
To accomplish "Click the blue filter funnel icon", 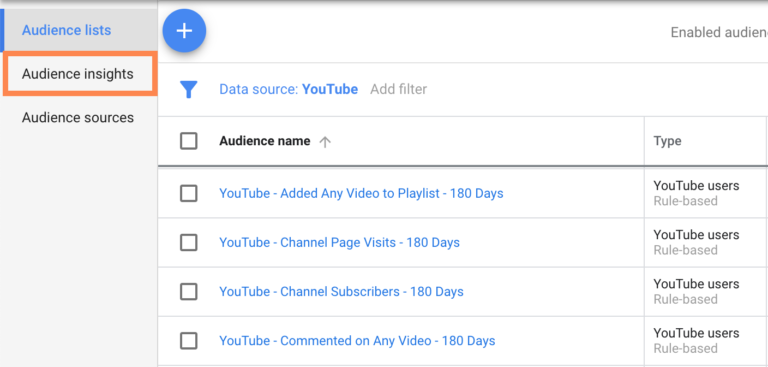I will 189,90.
